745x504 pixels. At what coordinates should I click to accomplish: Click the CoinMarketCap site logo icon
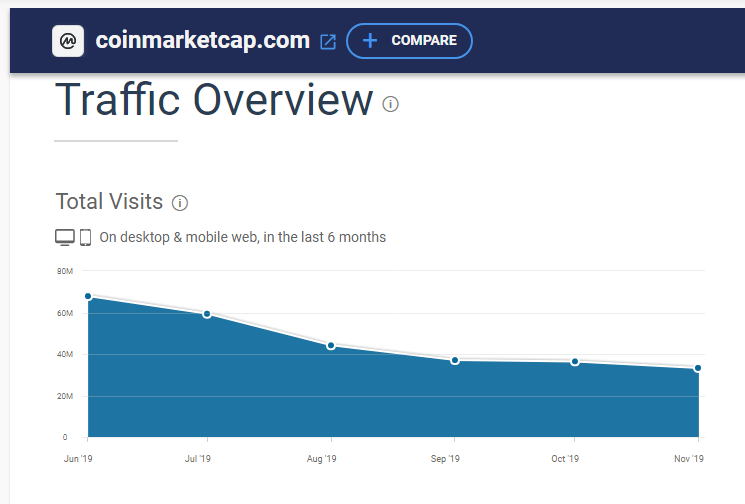click(68, 41)
